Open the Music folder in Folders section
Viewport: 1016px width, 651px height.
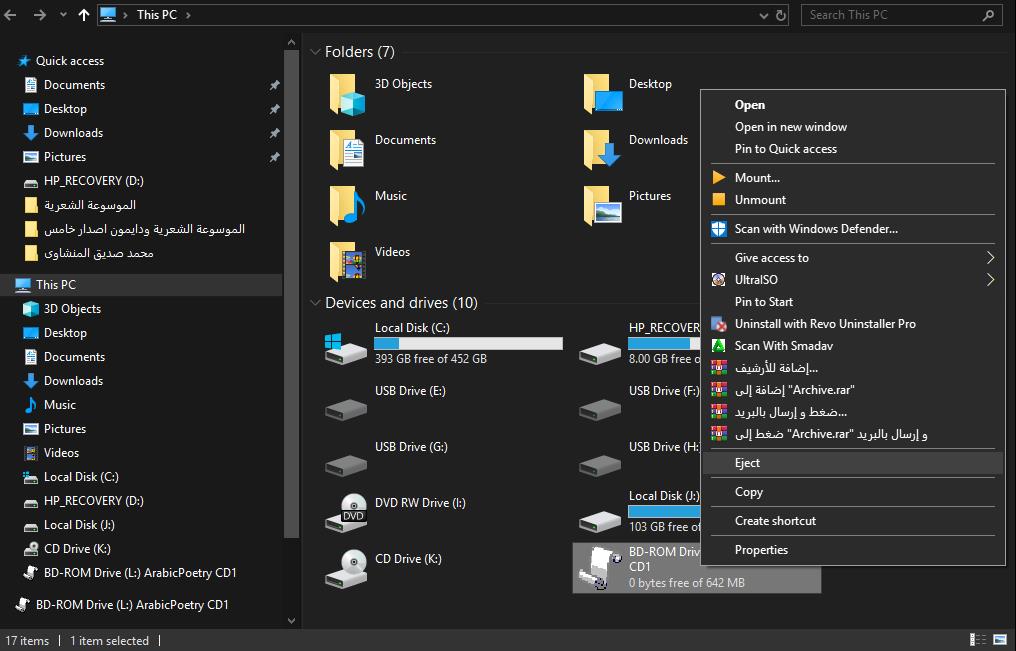point(347,205)
